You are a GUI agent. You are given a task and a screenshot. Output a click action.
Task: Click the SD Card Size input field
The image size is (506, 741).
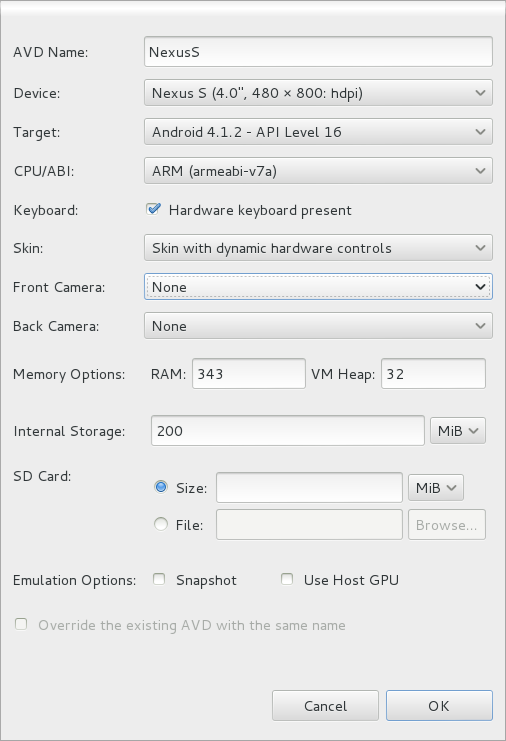309,487
